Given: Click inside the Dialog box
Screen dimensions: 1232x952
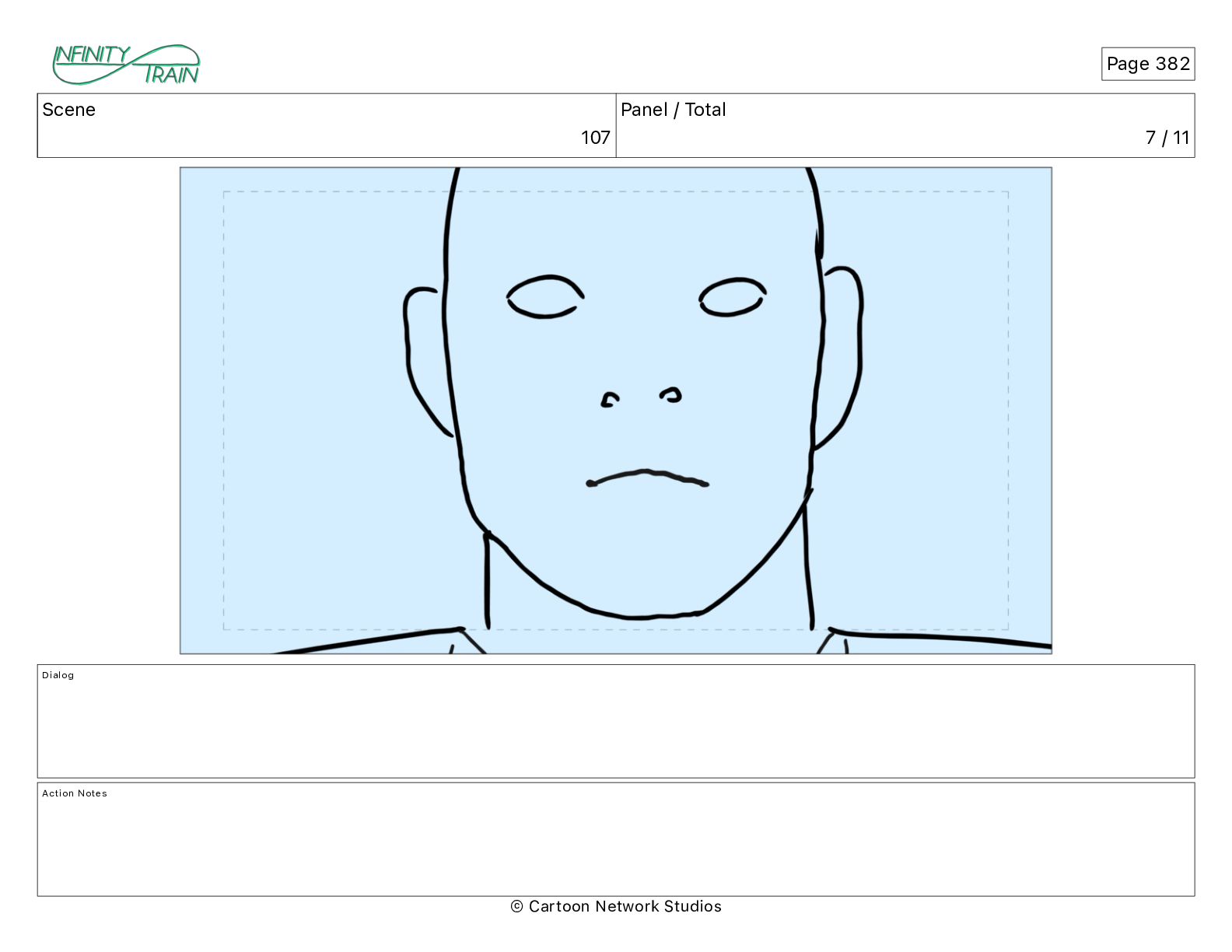Looking at the screenshot, I should click(616, 721).
